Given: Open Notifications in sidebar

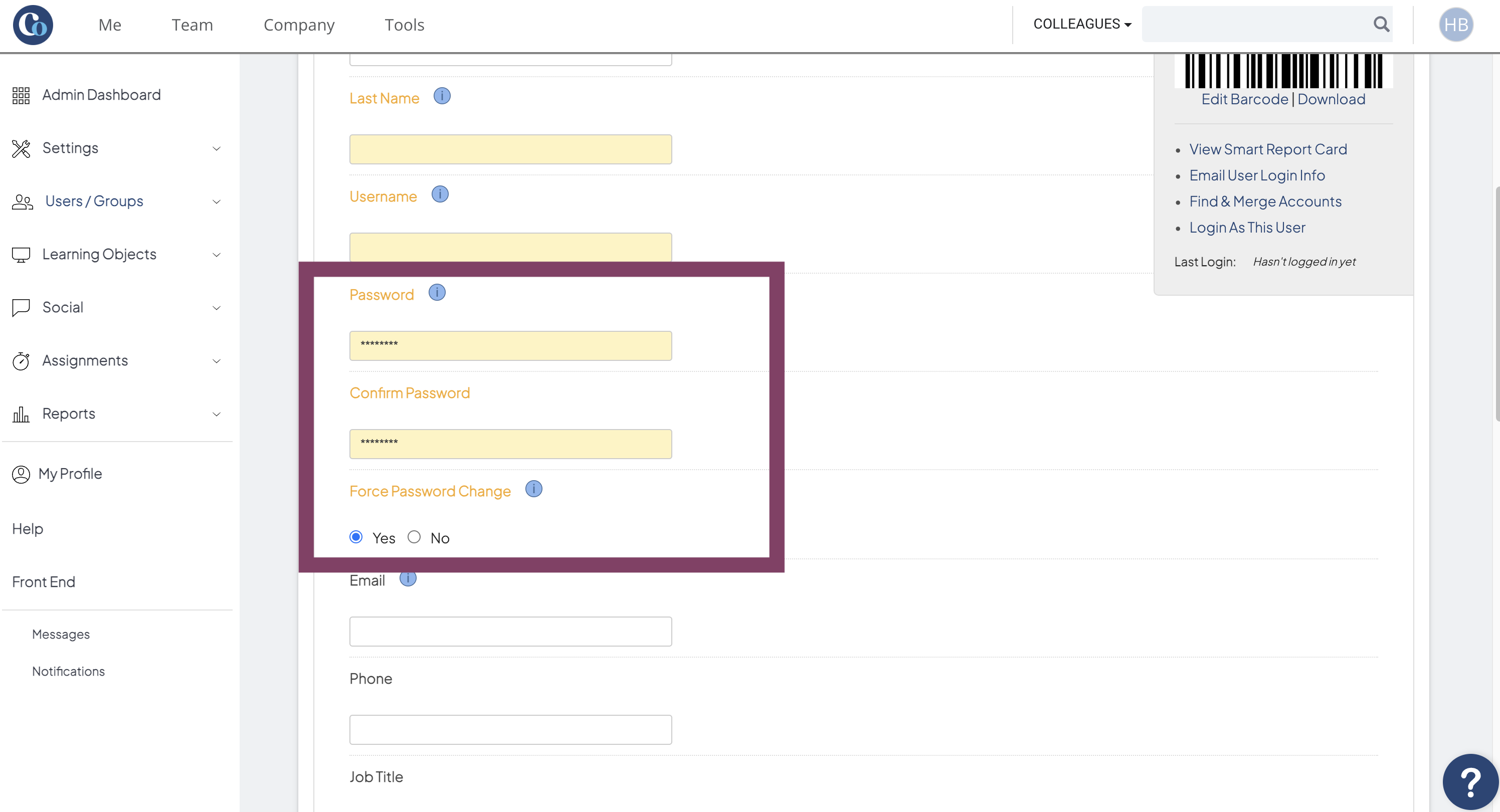Looking at the screenshot, I should [x=68, y=671].
